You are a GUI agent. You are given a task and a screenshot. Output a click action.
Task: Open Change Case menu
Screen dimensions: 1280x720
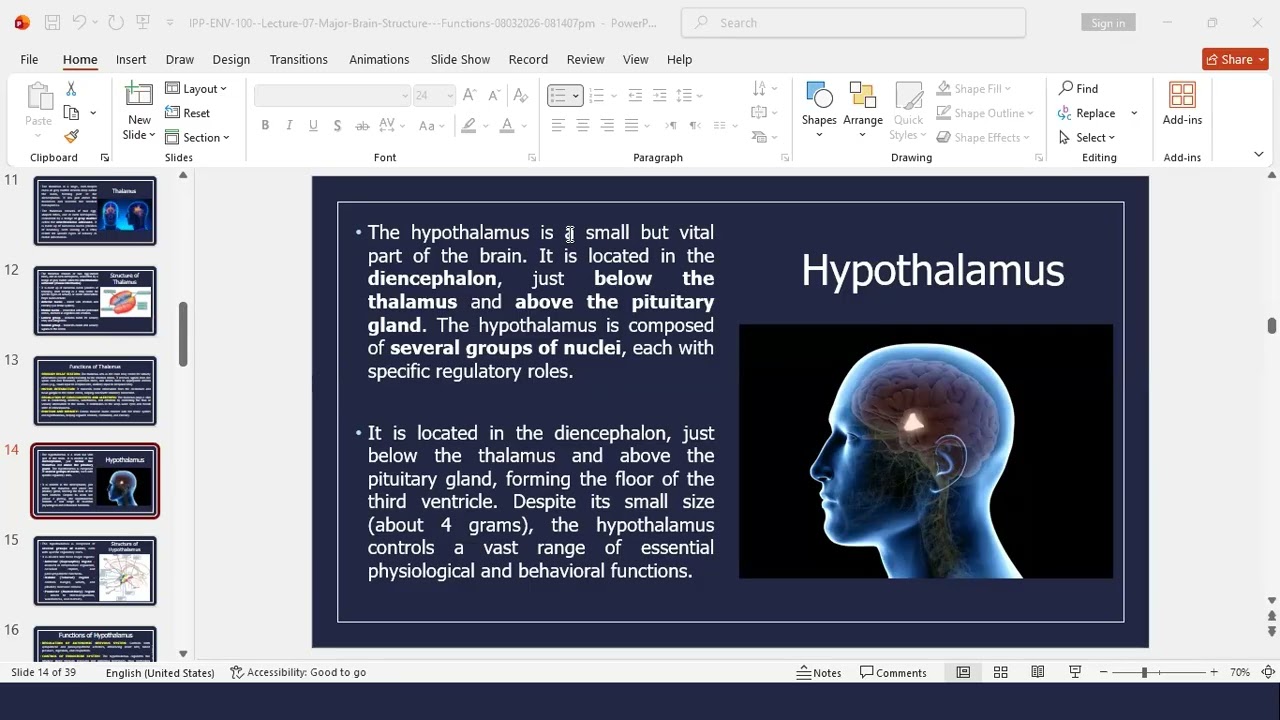tap(432, 125)
